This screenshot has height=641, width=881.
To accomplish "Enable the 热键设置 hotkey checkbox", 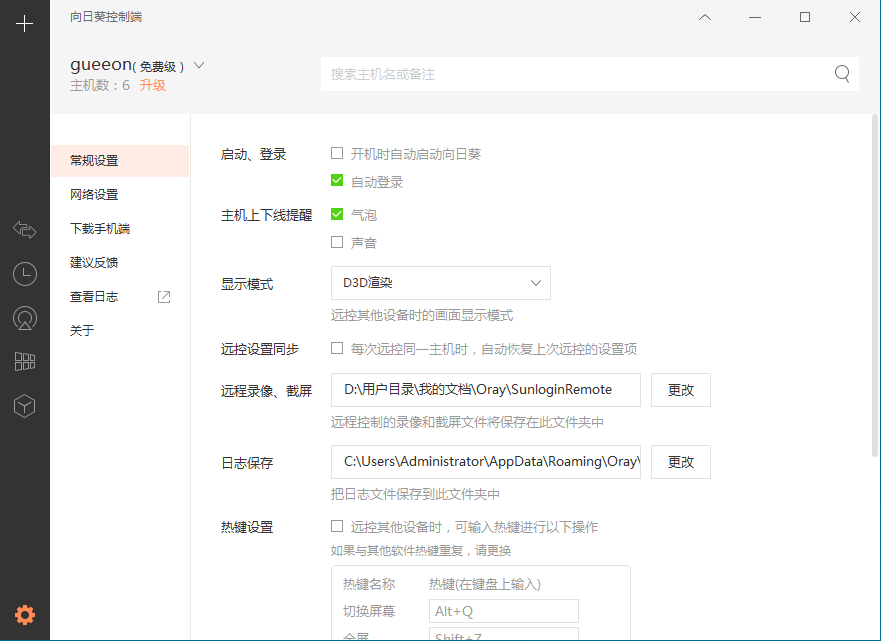I will coord(337,526).
